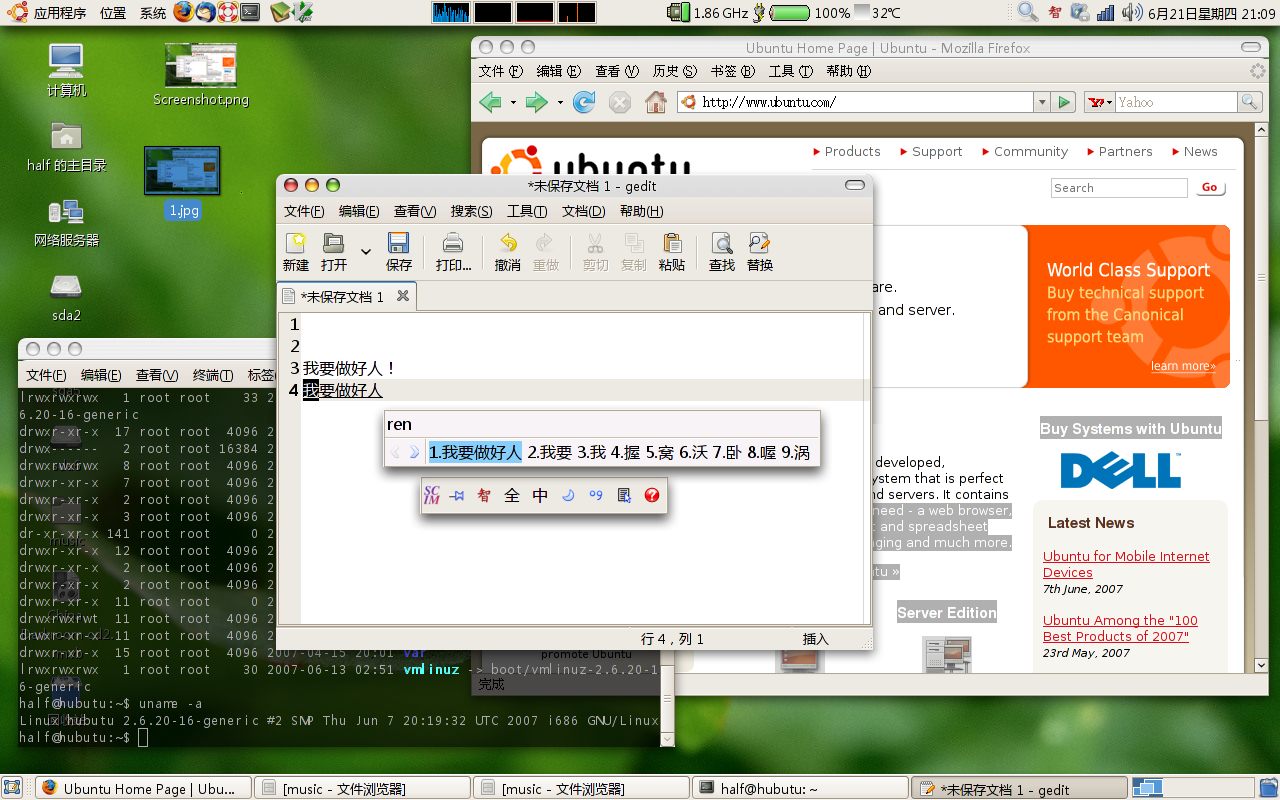
Task: Open gedit's 文件 menu
Action: 304,211
